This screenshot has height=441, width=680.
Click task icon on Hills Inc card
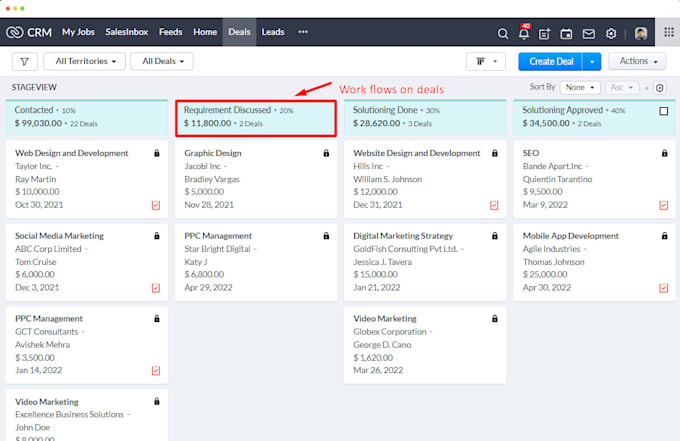click(494, 205)
